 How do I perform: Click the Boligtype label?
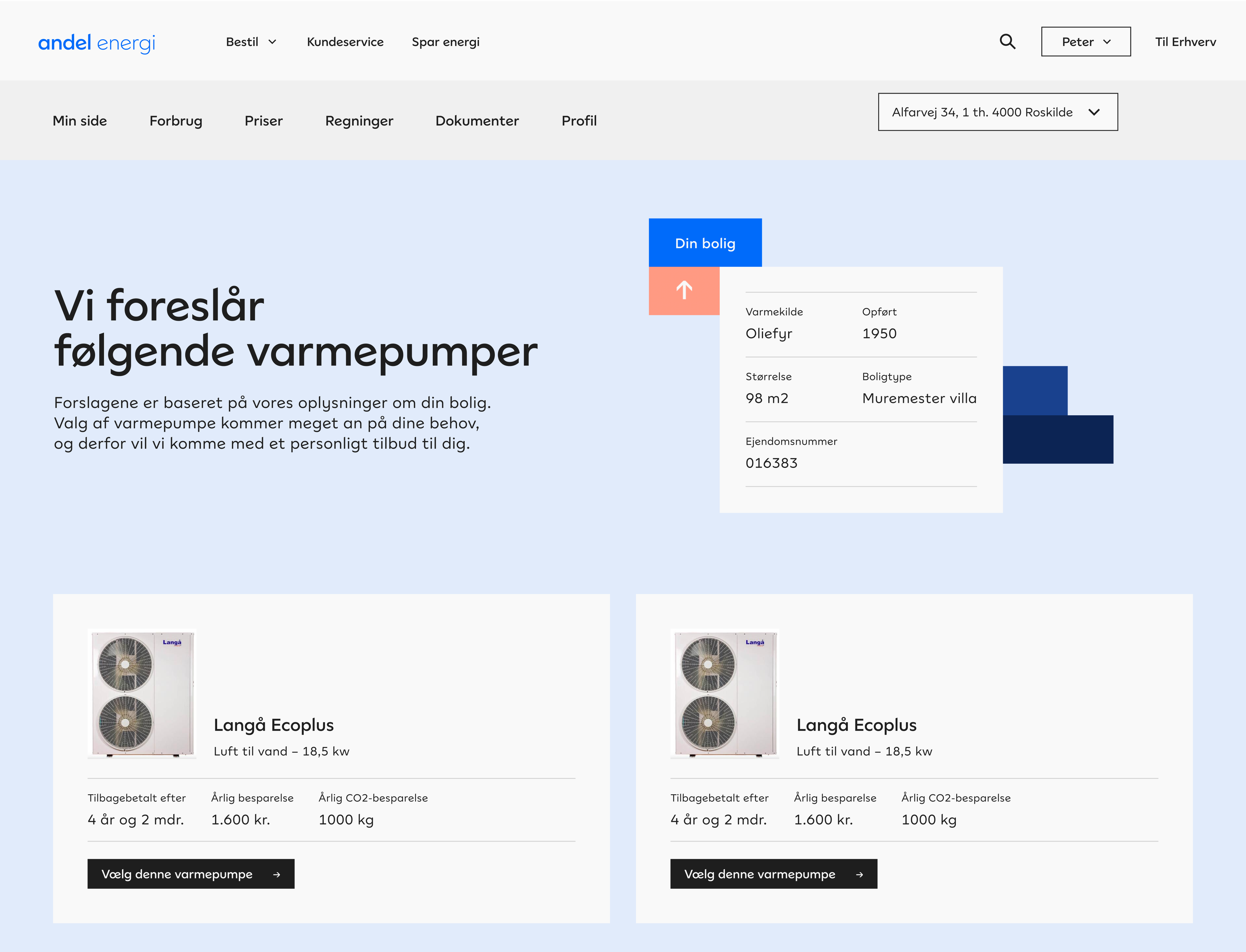tap(887, 377)
